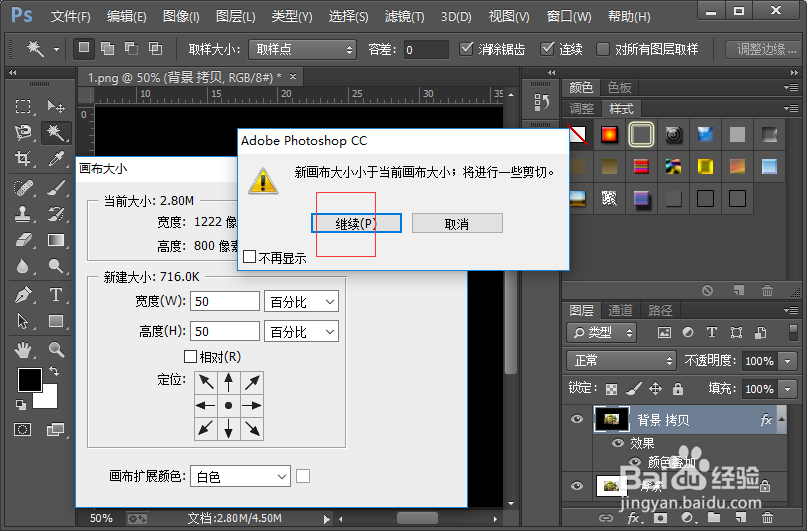Click Intersect with Selection mode icon
Image resolution: width=807 pixels, height=531 pixels.
point(155,49)
